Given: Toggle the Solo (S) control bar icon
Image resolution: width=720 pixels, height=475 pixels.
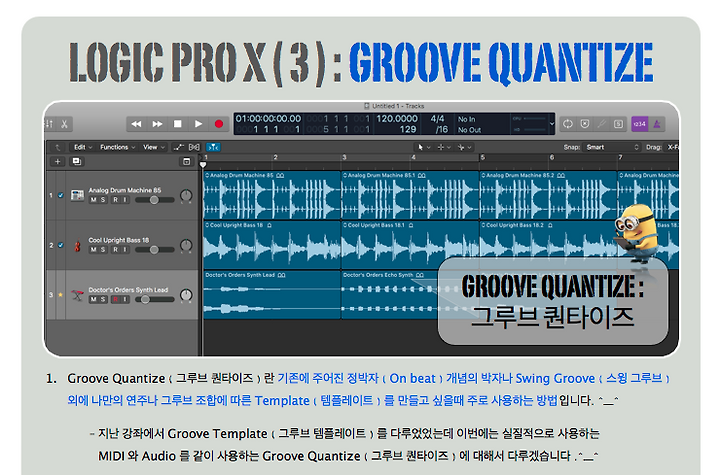Looking at the screenshot, I should click(619, 124).
